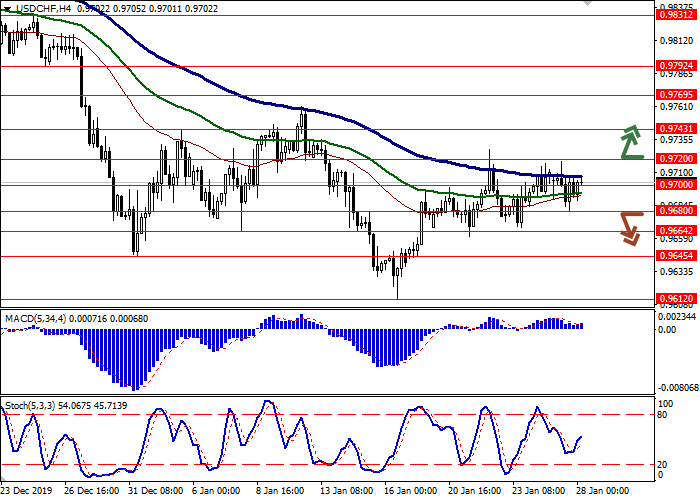Click the Stoch(5,3,3) indicator label
Viewport: 700px width, 500px height.
32,405
